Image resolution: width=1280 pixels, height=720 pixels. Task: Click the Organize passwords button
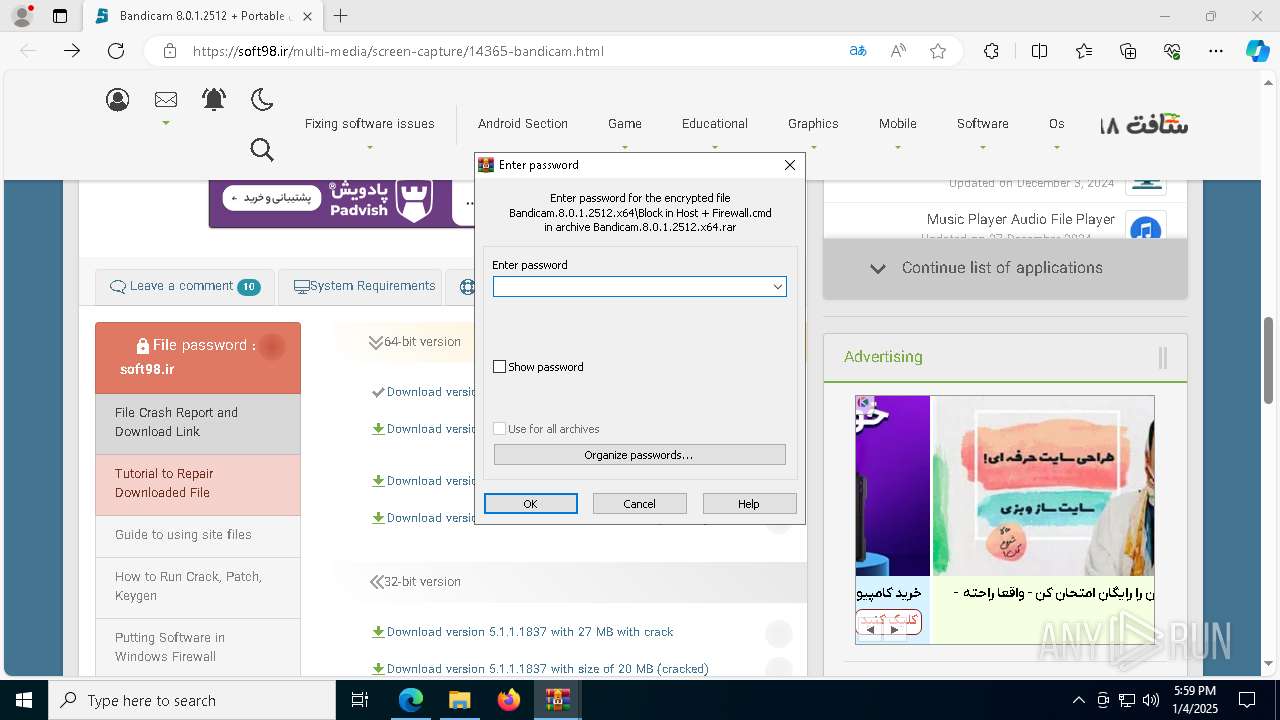coord(639,455)
